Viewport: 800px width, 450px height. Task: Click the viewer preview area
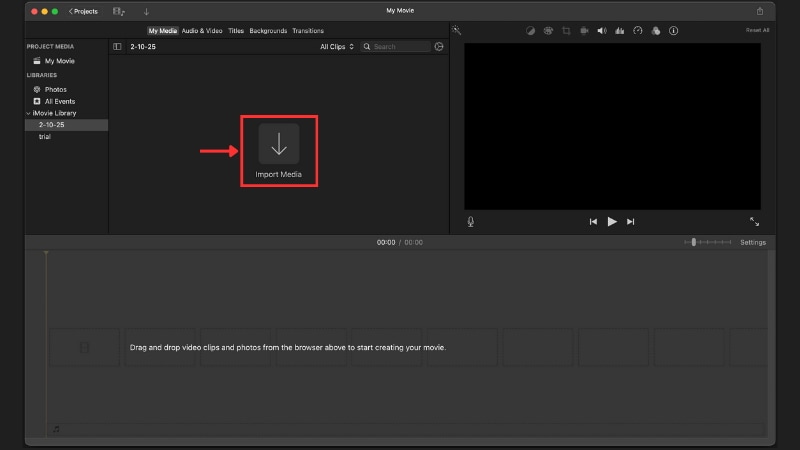[x=612, y=126]
